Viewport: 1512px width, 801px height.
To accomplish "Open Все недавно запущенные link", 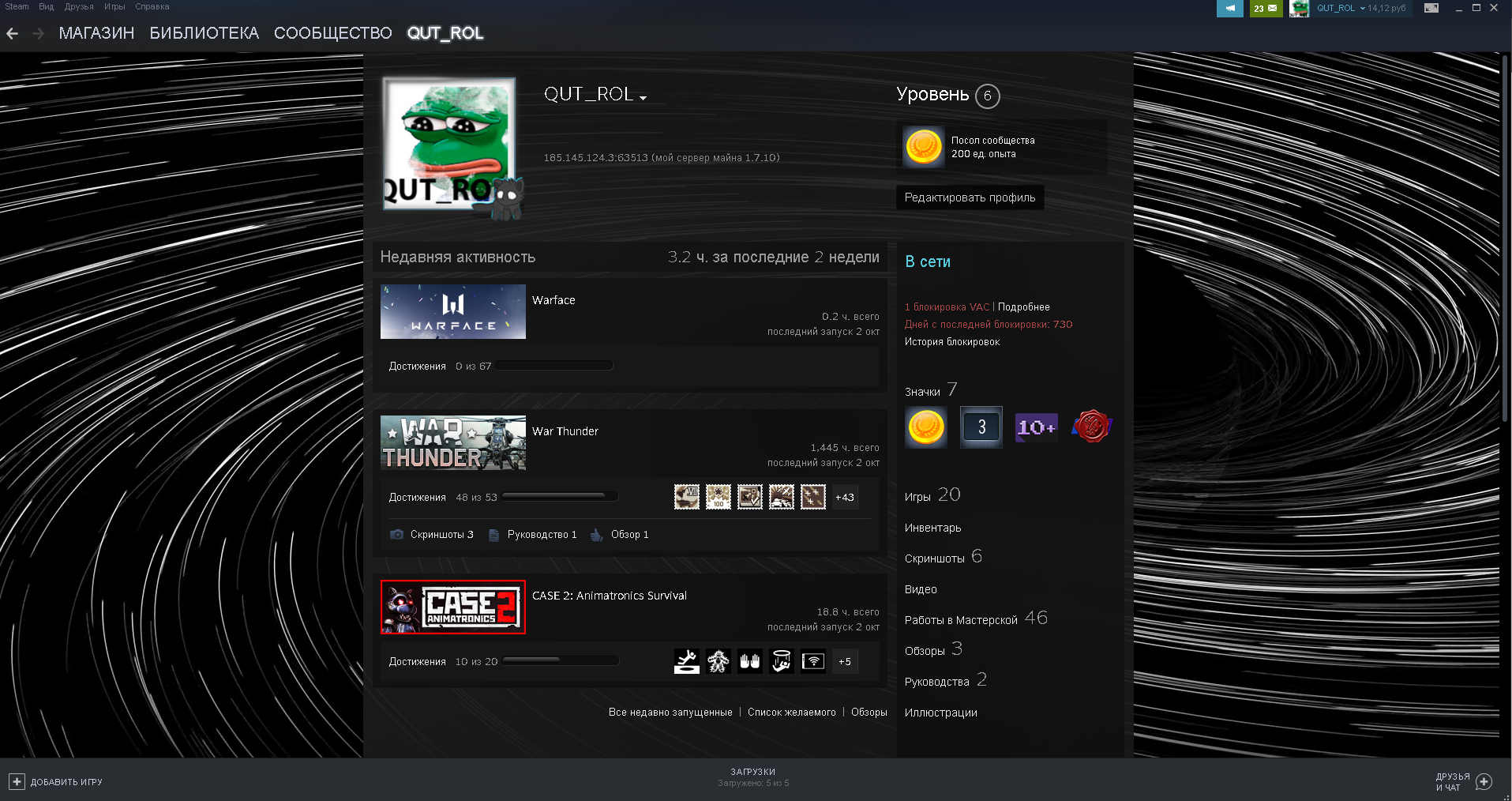I will click(x=670, y=712).
